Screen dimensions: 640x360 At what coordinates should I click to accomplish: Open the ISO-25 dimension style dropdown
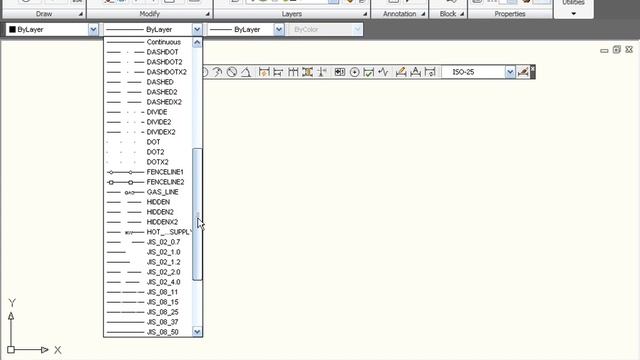(x=510, y=72)
